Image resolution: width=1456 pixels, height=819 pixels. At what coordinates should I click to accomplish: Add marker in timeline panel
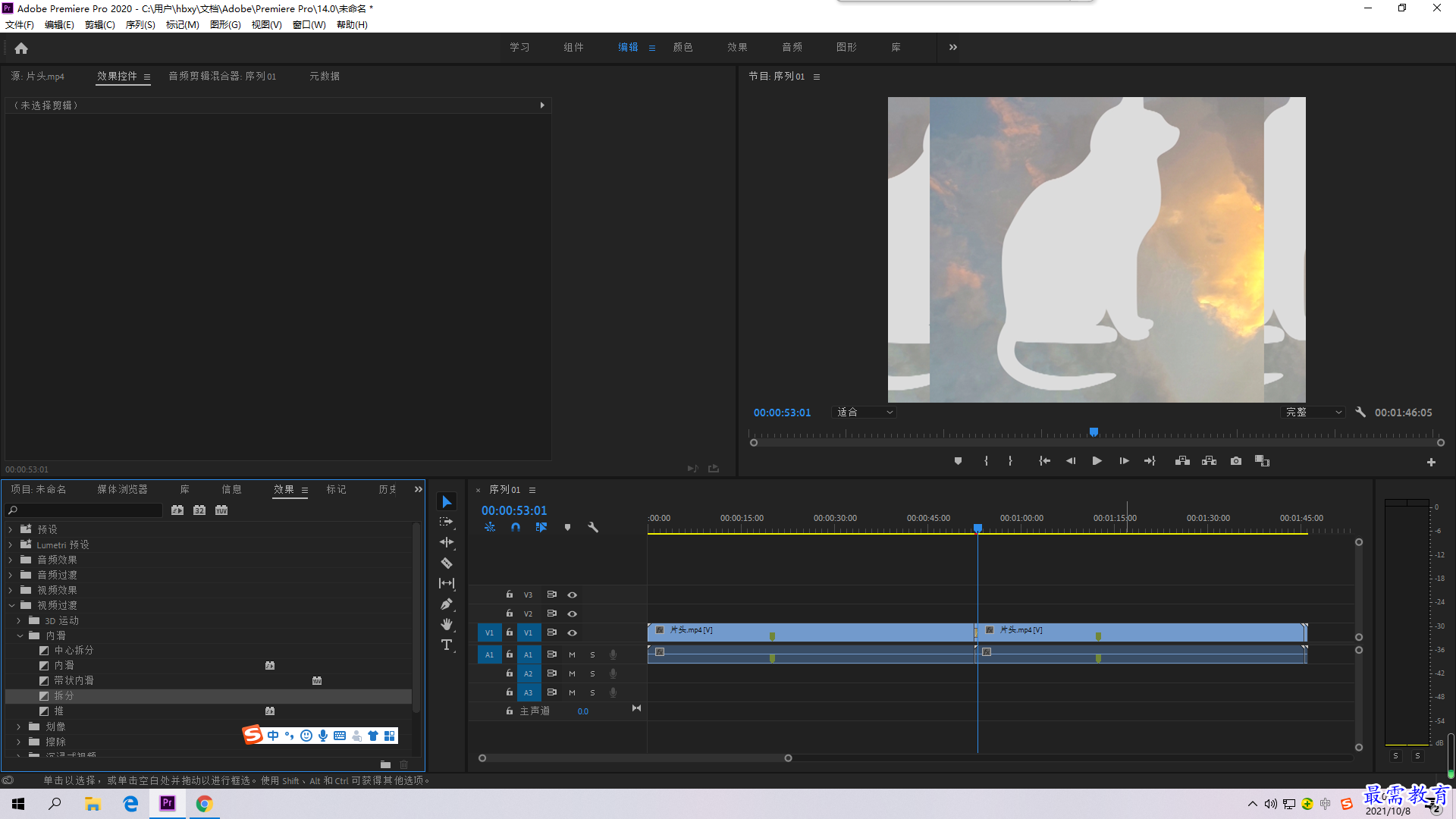(x=567, y=527)
